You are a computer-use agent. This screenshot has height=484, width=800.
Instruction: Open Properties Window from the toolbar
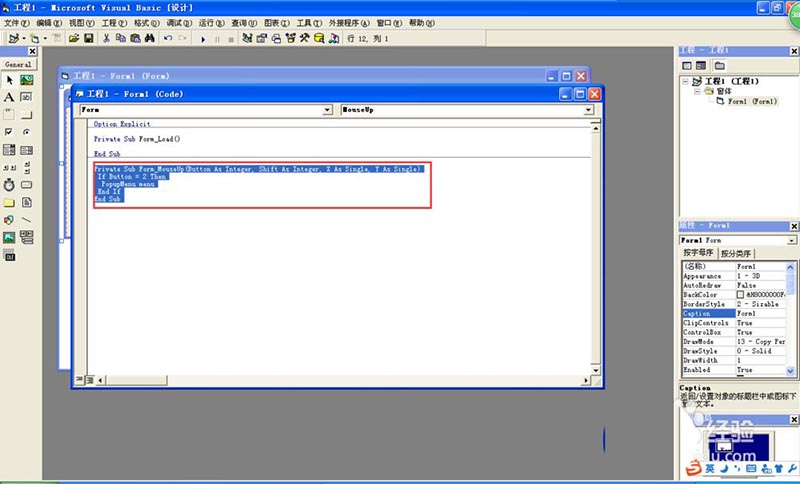pyautogui.click(x=262, y=38)
